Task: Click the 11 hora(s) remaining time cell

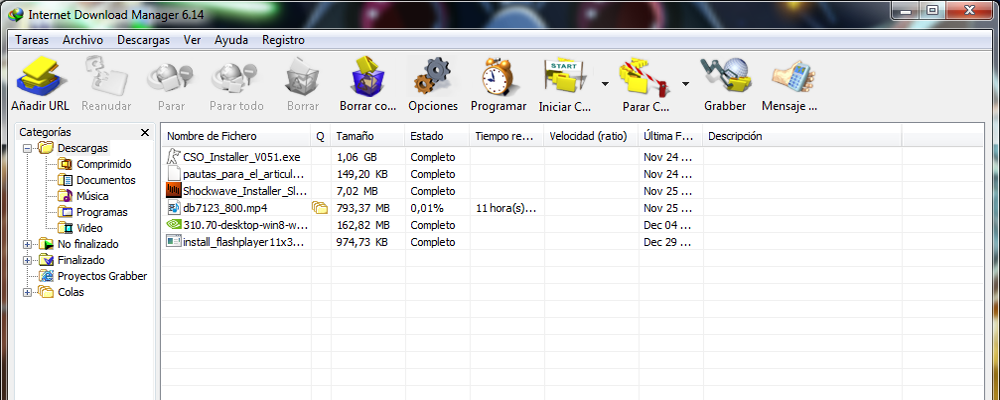Action: 506,208
